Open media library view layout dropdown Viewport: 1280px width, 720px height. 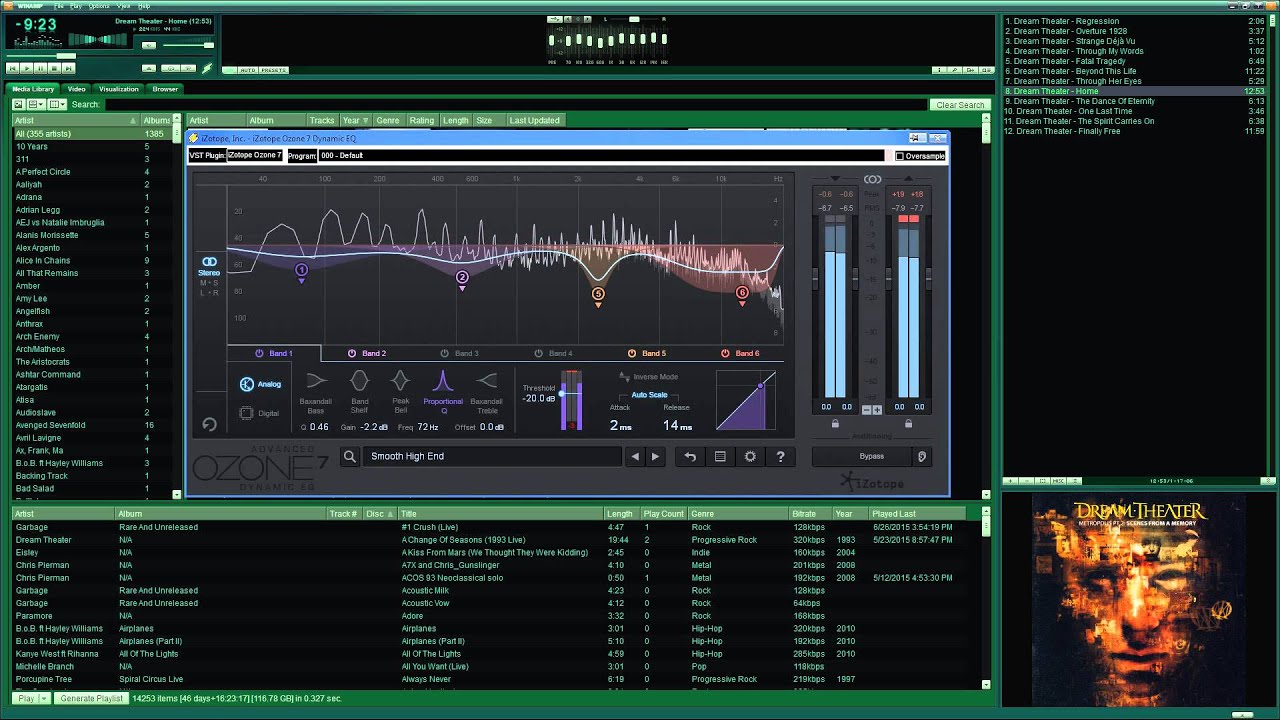pos(35,104)
